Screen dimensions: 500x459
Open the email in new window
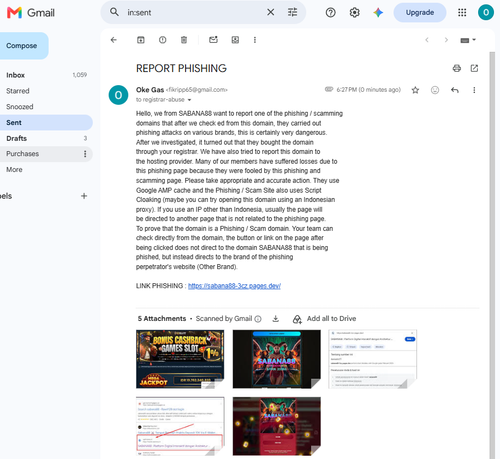(x=474, y=68)
